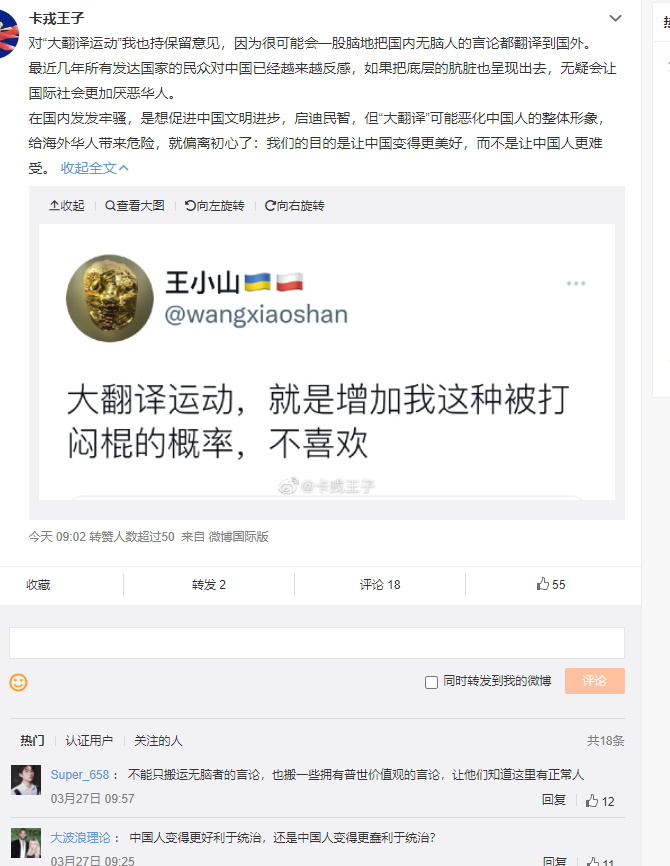Screen dimensions: 670x866
Task: Click the three-dots menu in the tweet image
Action: pos(576,283)
